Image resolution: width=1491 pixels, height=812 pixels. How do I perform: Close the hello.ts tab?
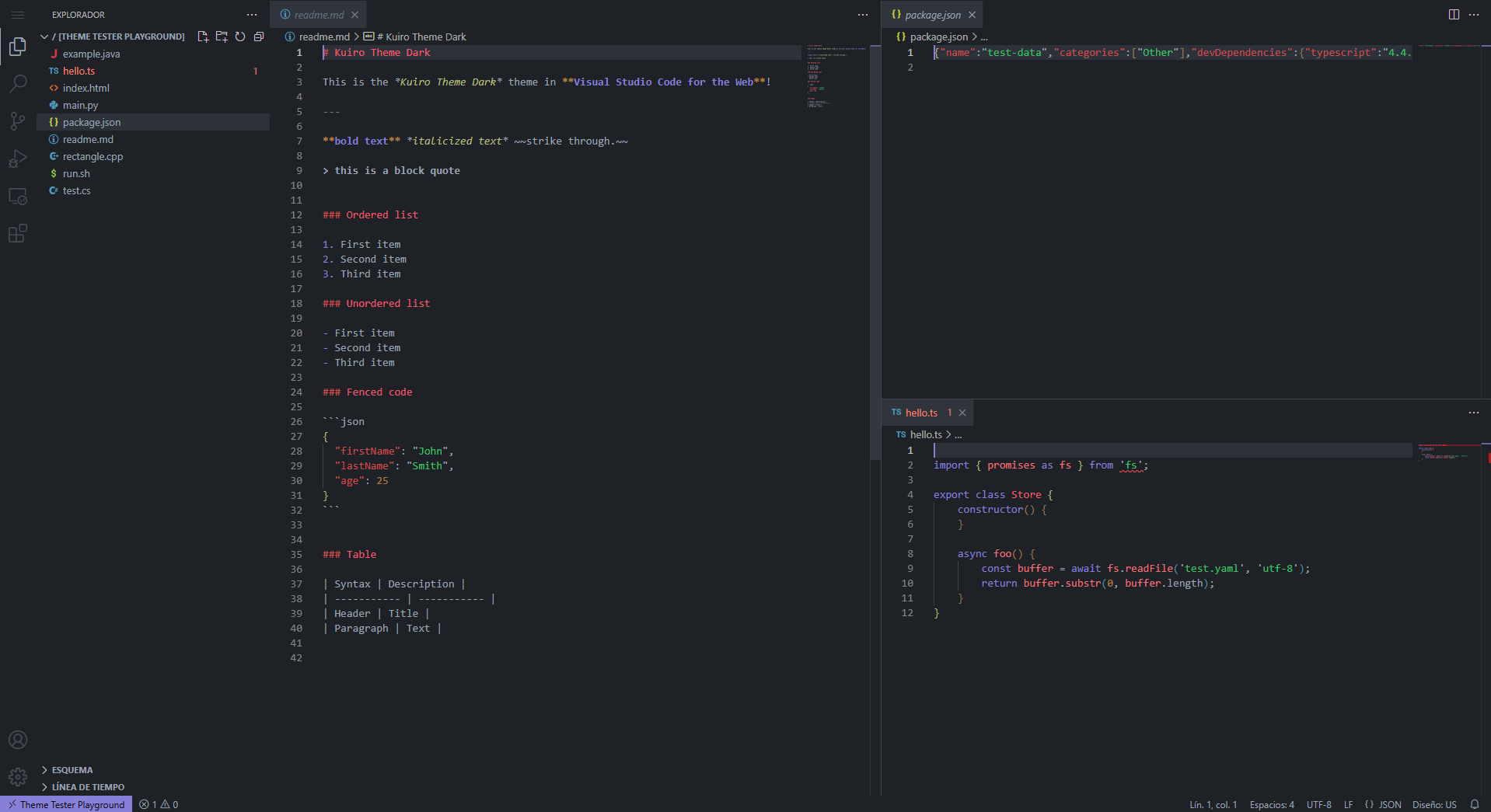pyautogui.click(x=962, y=413)
